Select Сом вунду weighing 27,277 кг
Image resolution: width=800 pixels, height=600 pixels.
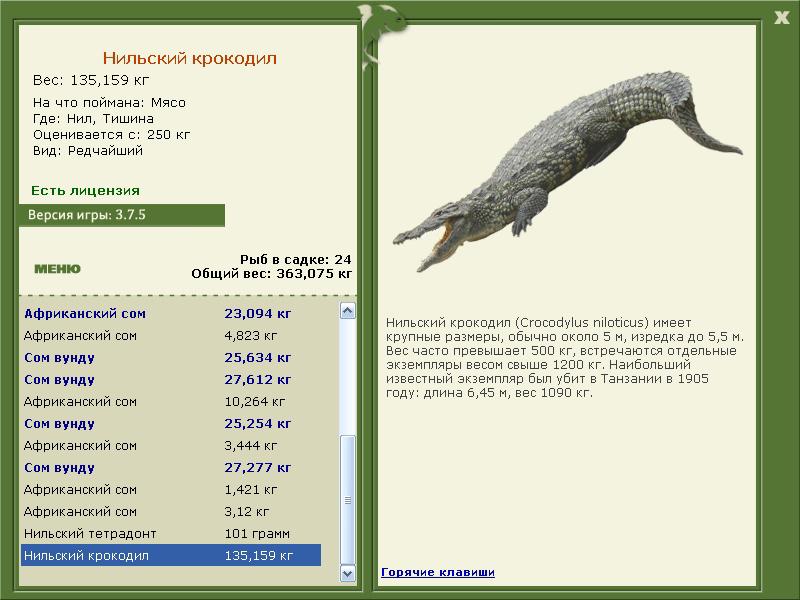pyautogui.click(x=171, y=467)
